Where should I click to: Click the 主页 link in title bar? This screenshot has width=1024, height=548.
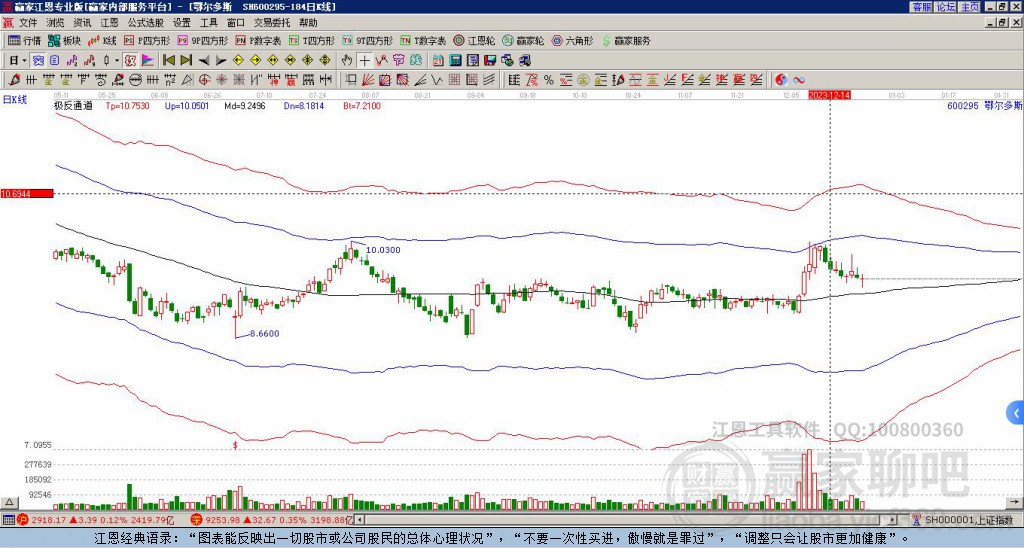click(970, 7)
